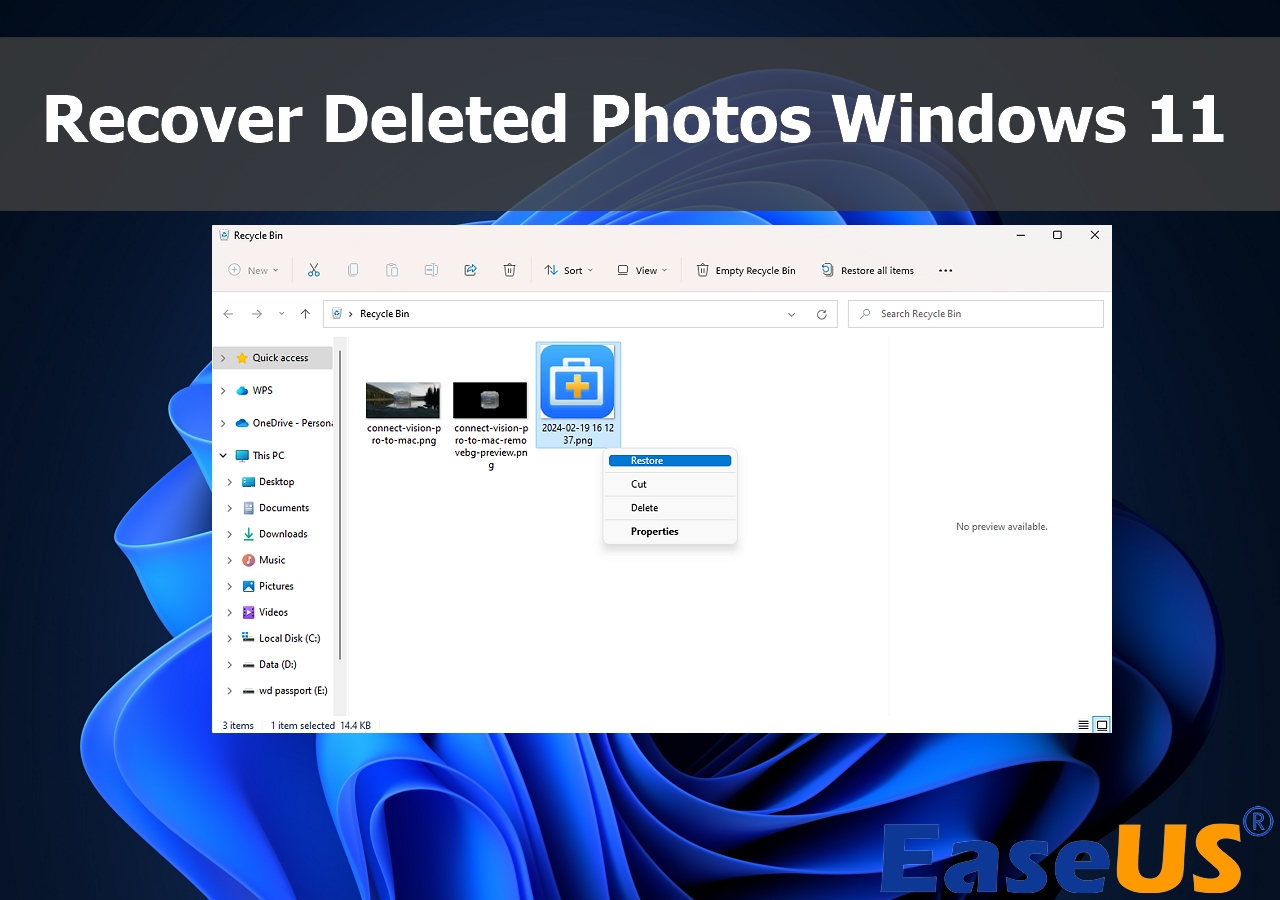Click the Documents folder icon in sidebar

point(249,508)
